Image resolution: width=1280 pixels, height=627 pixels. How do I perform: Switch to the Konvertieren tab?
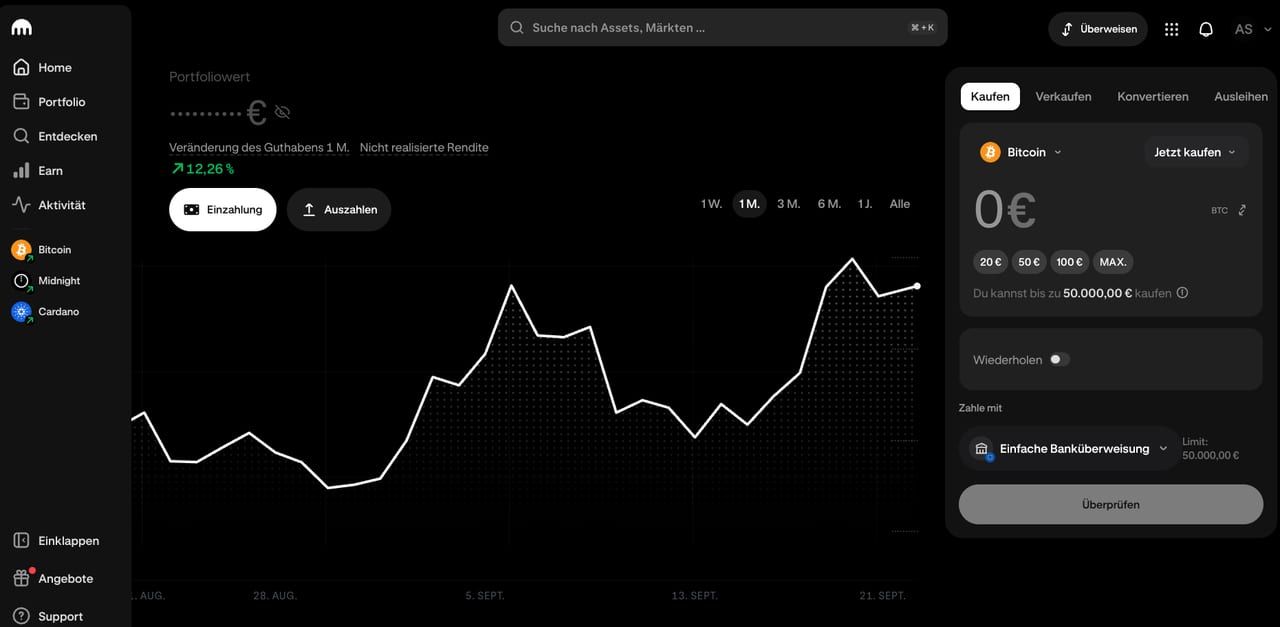point(1153,96)
